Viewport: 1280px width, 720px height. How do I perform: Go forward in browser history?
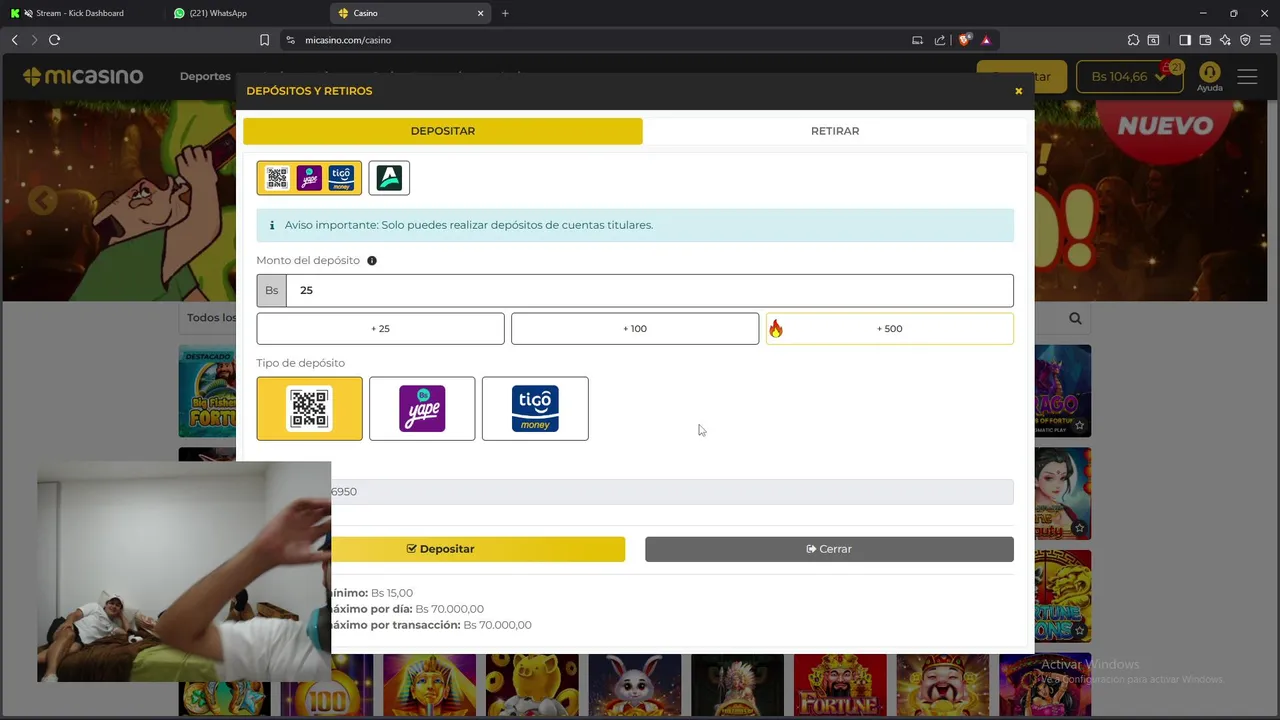tap(34, 40)
